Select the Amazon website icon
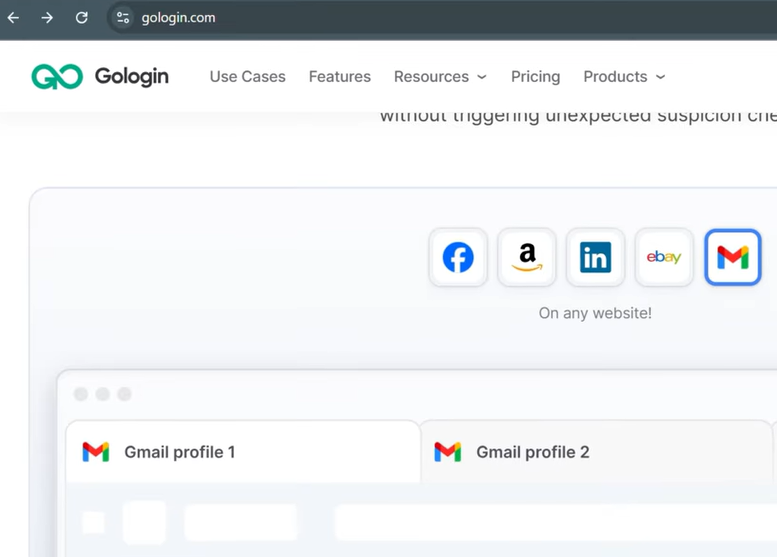This screenshot has height=557, width=777. click(x=527, y=257)
